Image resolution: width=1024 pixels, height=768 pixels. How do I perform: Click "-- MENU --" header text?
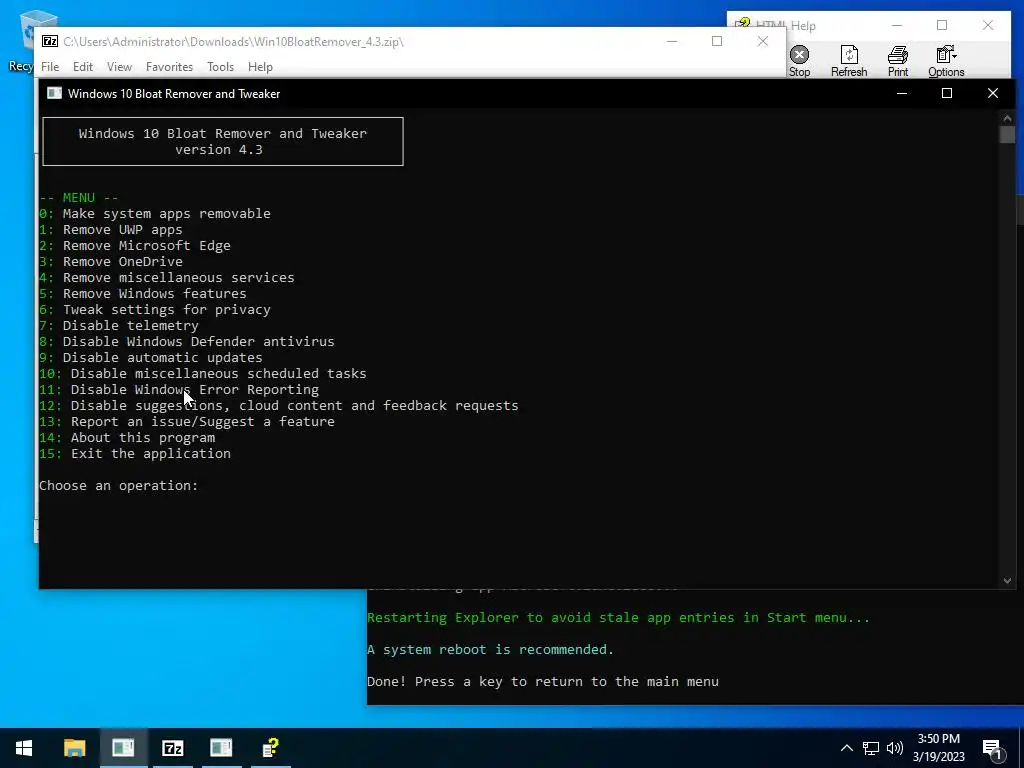coord(79,198)
